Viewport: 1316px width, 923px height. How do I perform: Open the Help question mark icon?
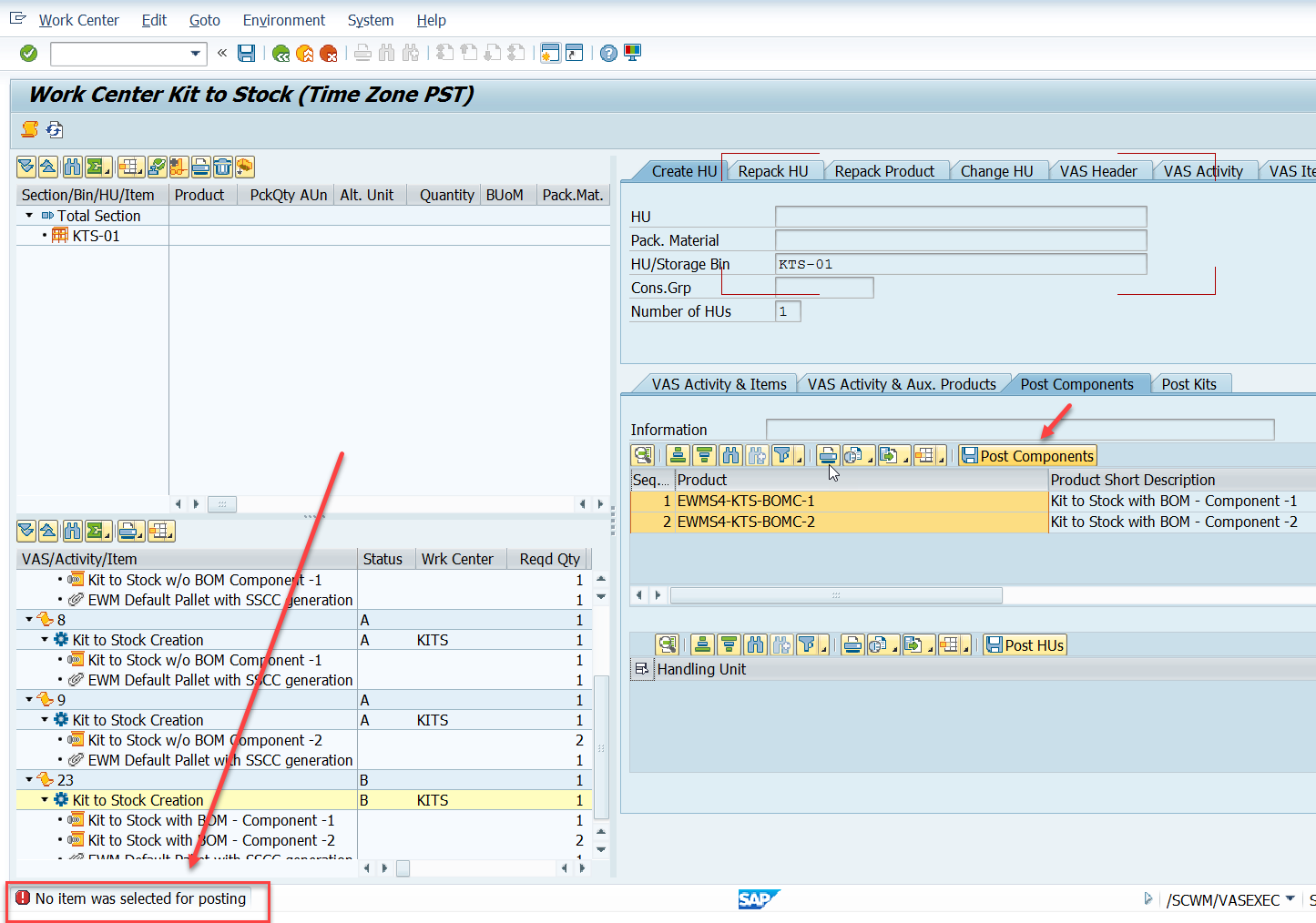click(608, 54)
